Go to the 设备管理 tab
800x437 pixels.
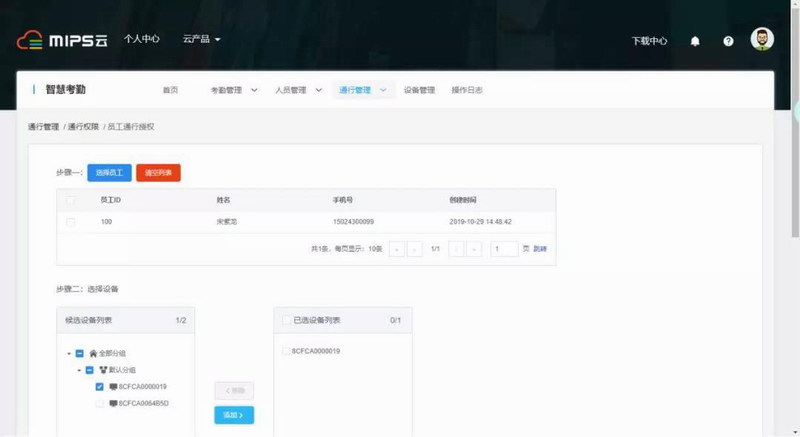point(419,90)
